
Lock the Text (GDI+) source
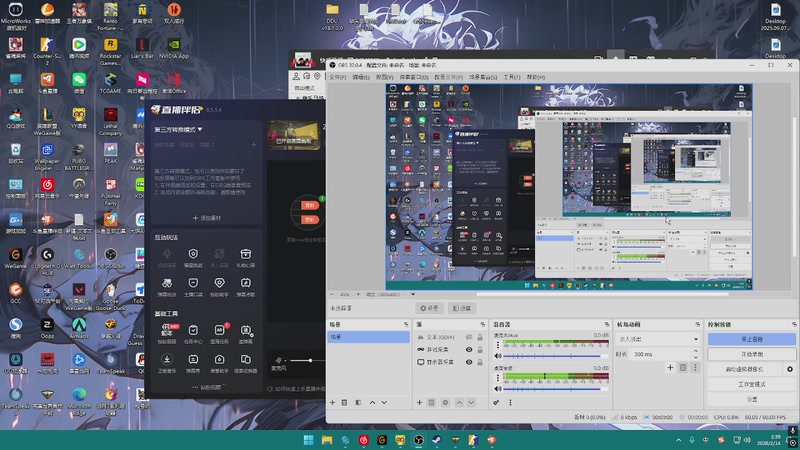pos(480,337)
